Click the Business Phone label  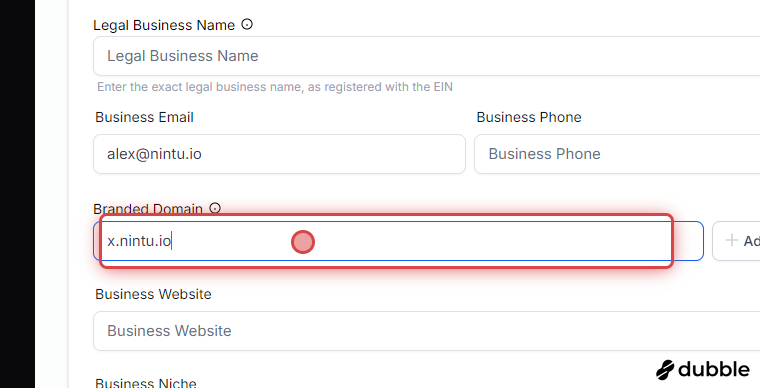[529, 117]
